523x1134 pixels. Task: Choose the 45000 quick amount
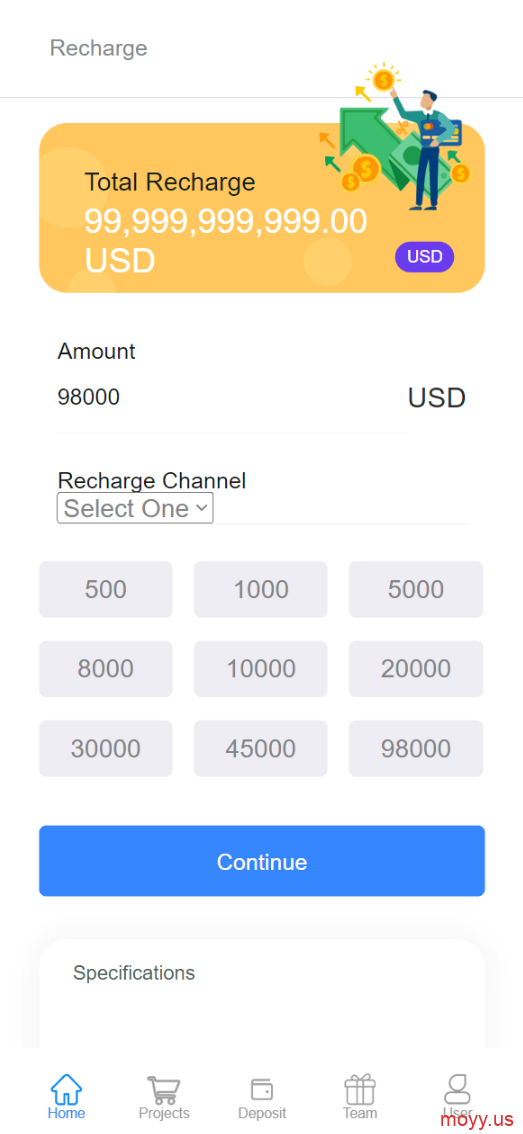click(x=260, y=749)
